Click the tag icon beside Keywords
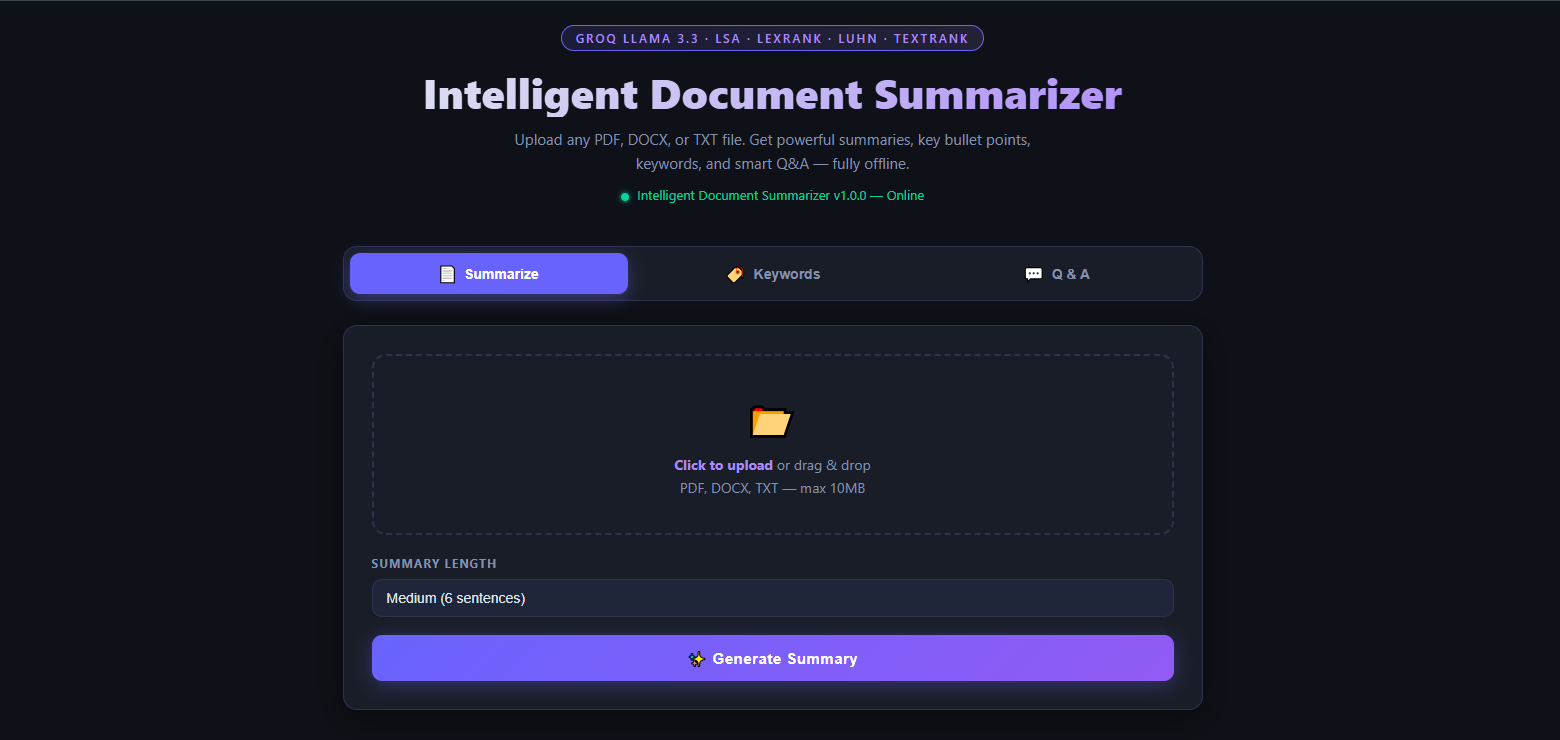 [x=735, y=273]
